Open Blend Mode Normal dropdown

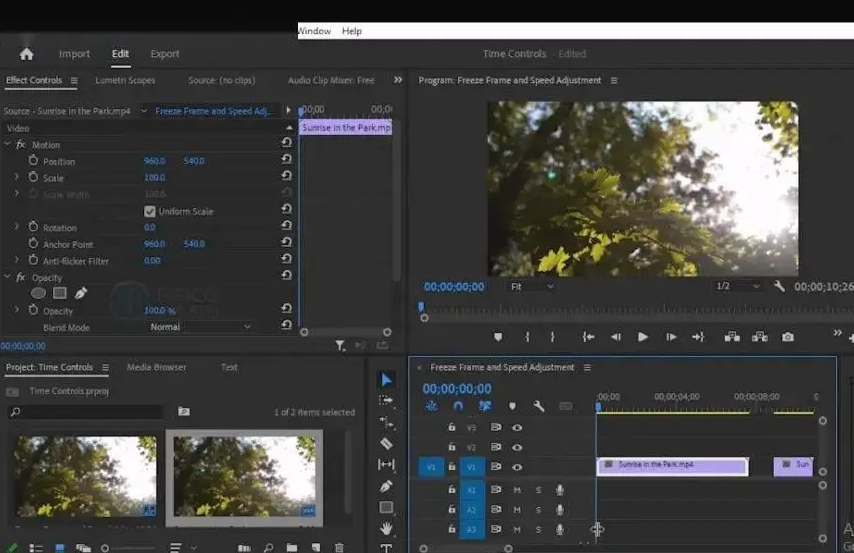(x=200, y=327)
